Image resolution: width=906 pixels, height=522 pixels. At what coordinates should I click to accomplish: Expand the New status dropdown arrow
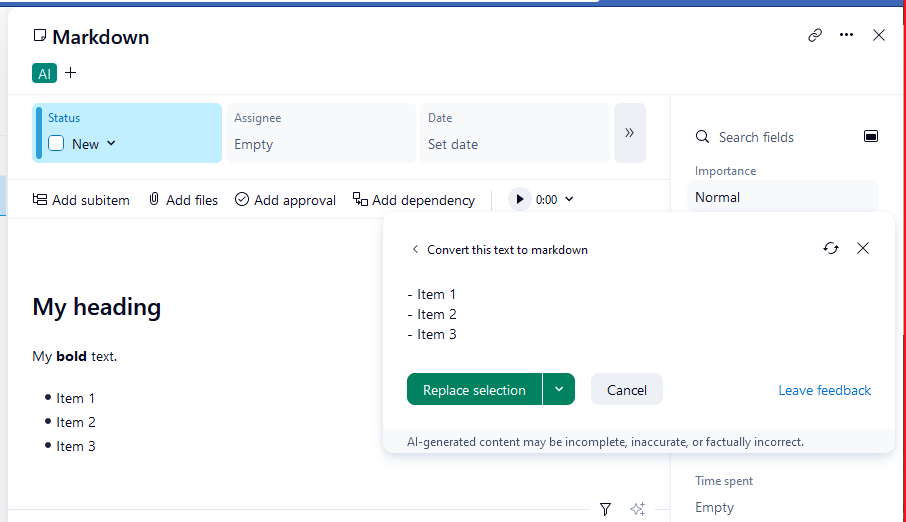111,143
